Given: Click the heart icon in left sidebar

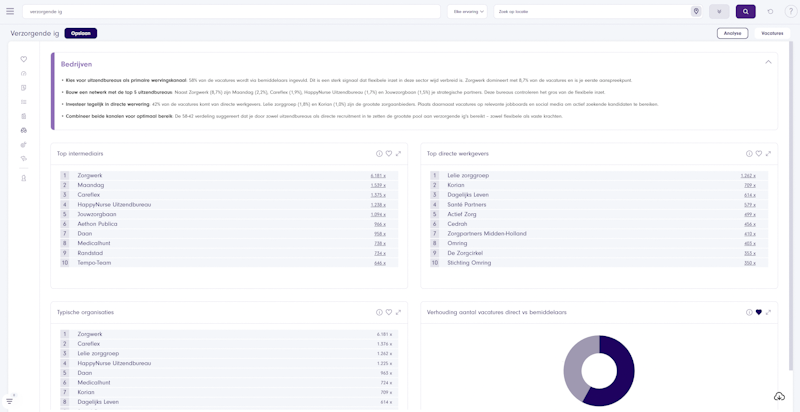Looking at the screenshot, I should pos(23,59).
